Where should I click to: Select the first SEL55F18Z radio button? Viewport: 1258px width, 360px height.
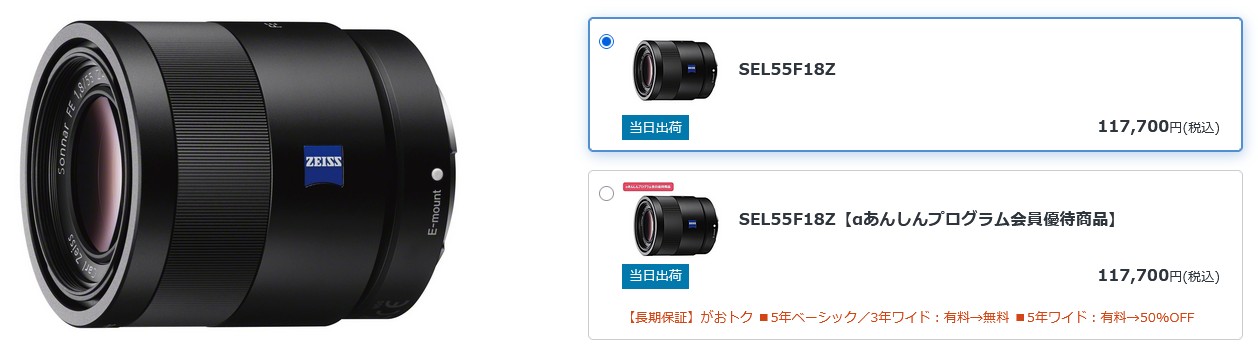pyautogui.click(x=606, y=41)
